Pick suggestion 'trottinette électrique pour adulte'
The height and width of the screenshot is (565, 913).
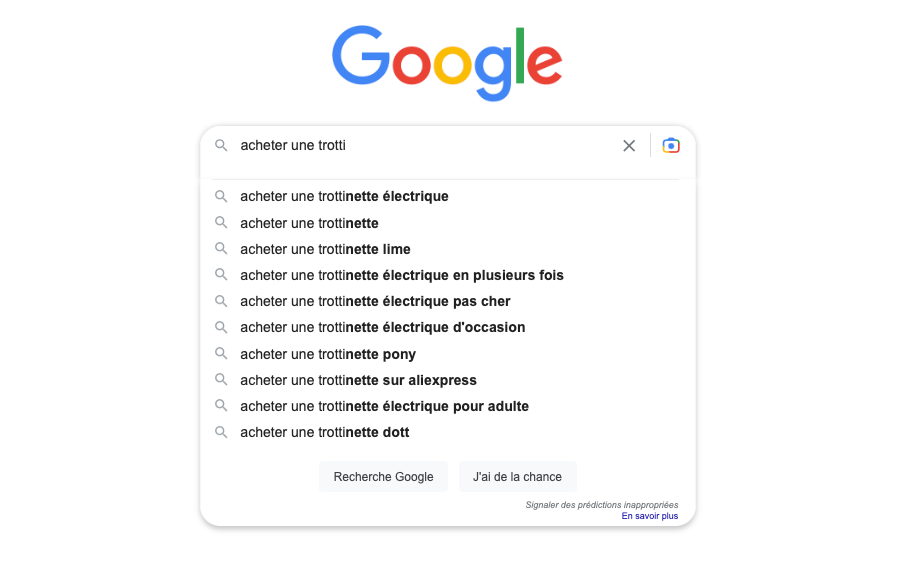tap(447, 406)
